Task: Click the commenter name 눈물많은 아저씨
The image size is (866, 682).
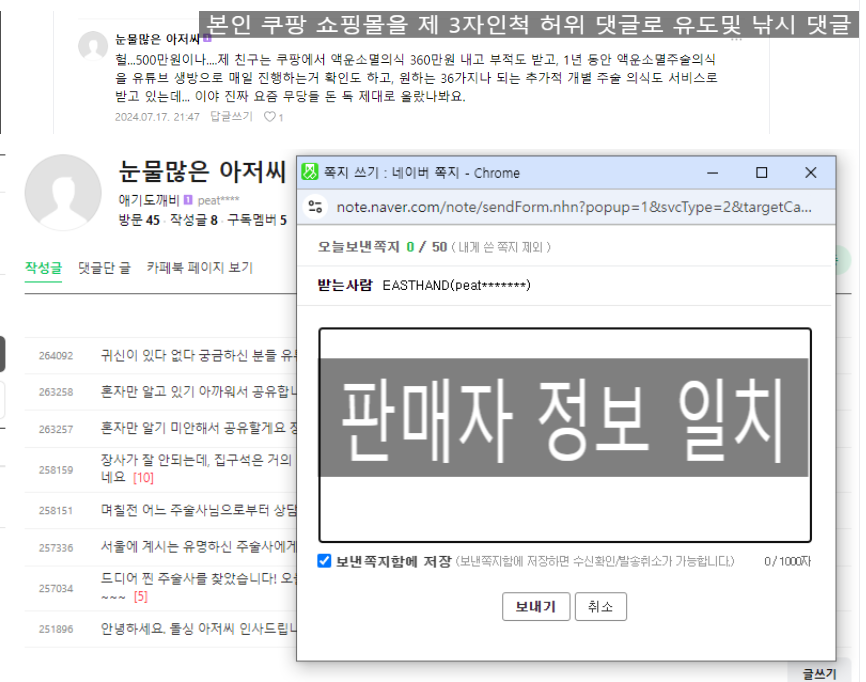Action: 157,39
